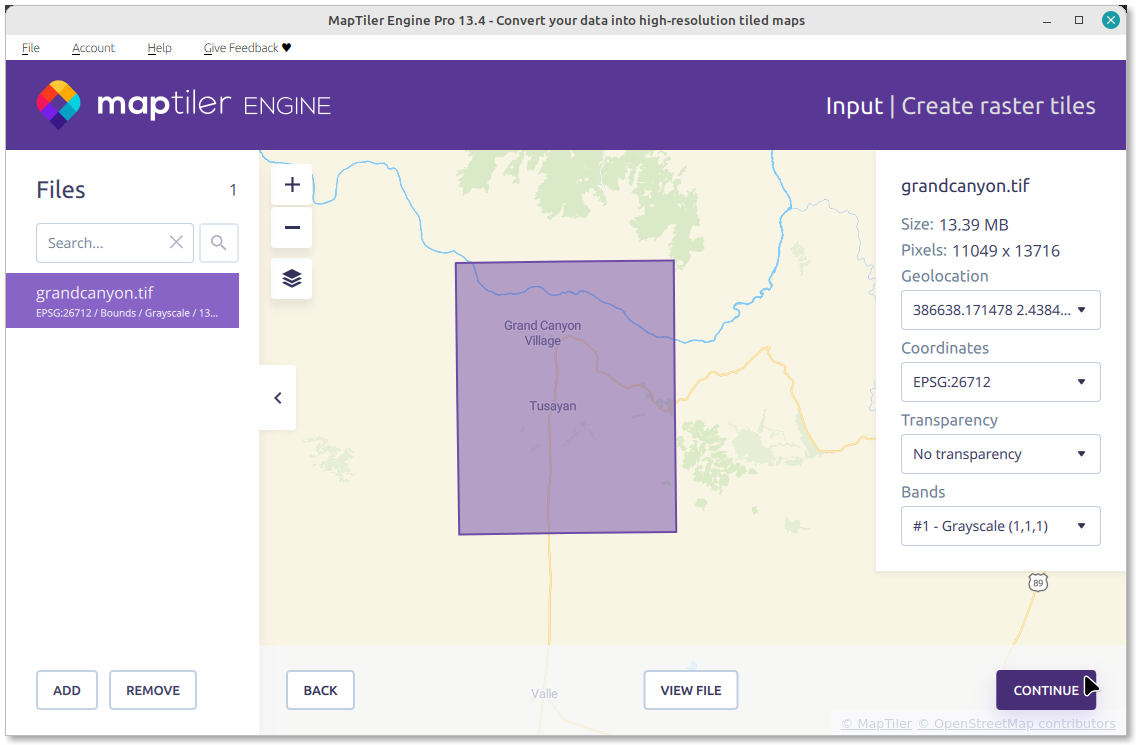Viewport: 1136px width, 745px height.
Task: Click the search magnifier icon
Action: [219, 243]
